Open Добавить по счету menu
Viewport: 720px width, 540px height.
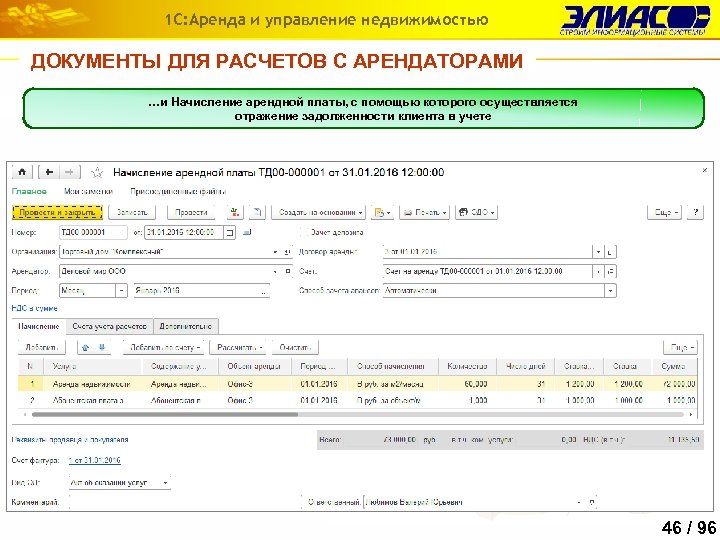pyautogui.click(x=164, y=348)
